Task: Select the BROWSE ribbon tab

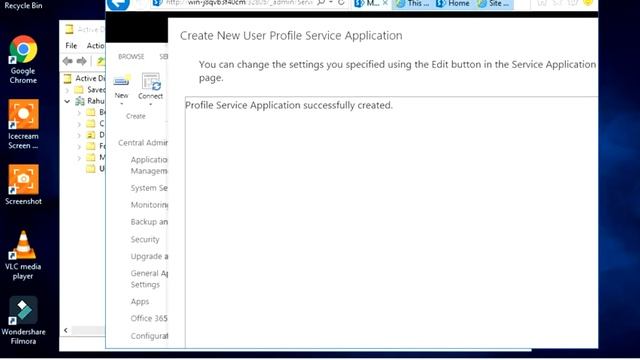Action: (x=131, y=56)
